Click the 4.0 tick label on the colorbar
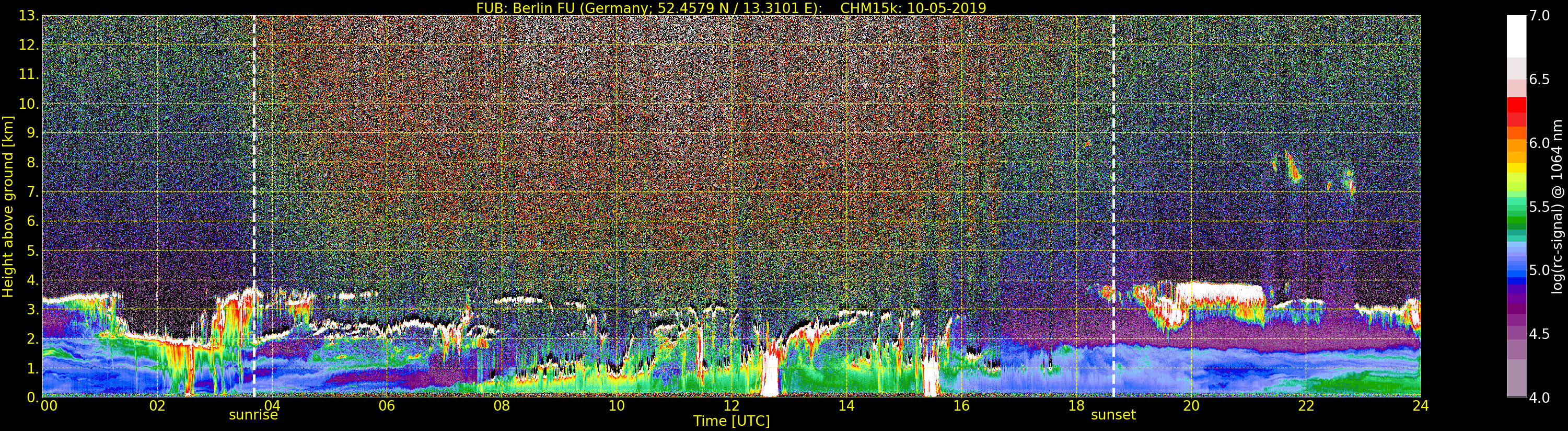1568x431 pixels. tap(1540, 398)
